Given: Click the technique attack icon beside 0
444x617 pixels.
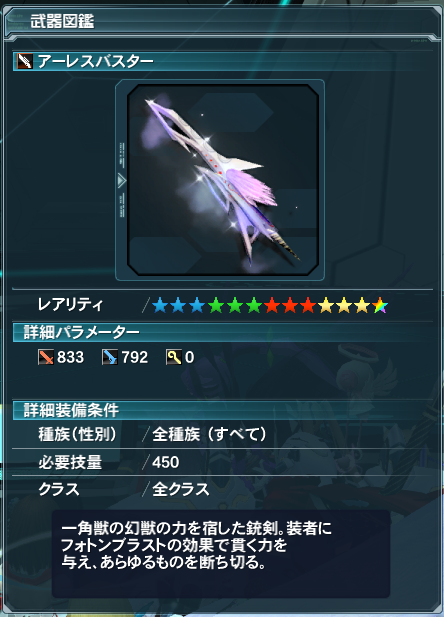Looking at the screenshot, I should tap(174, 357).
